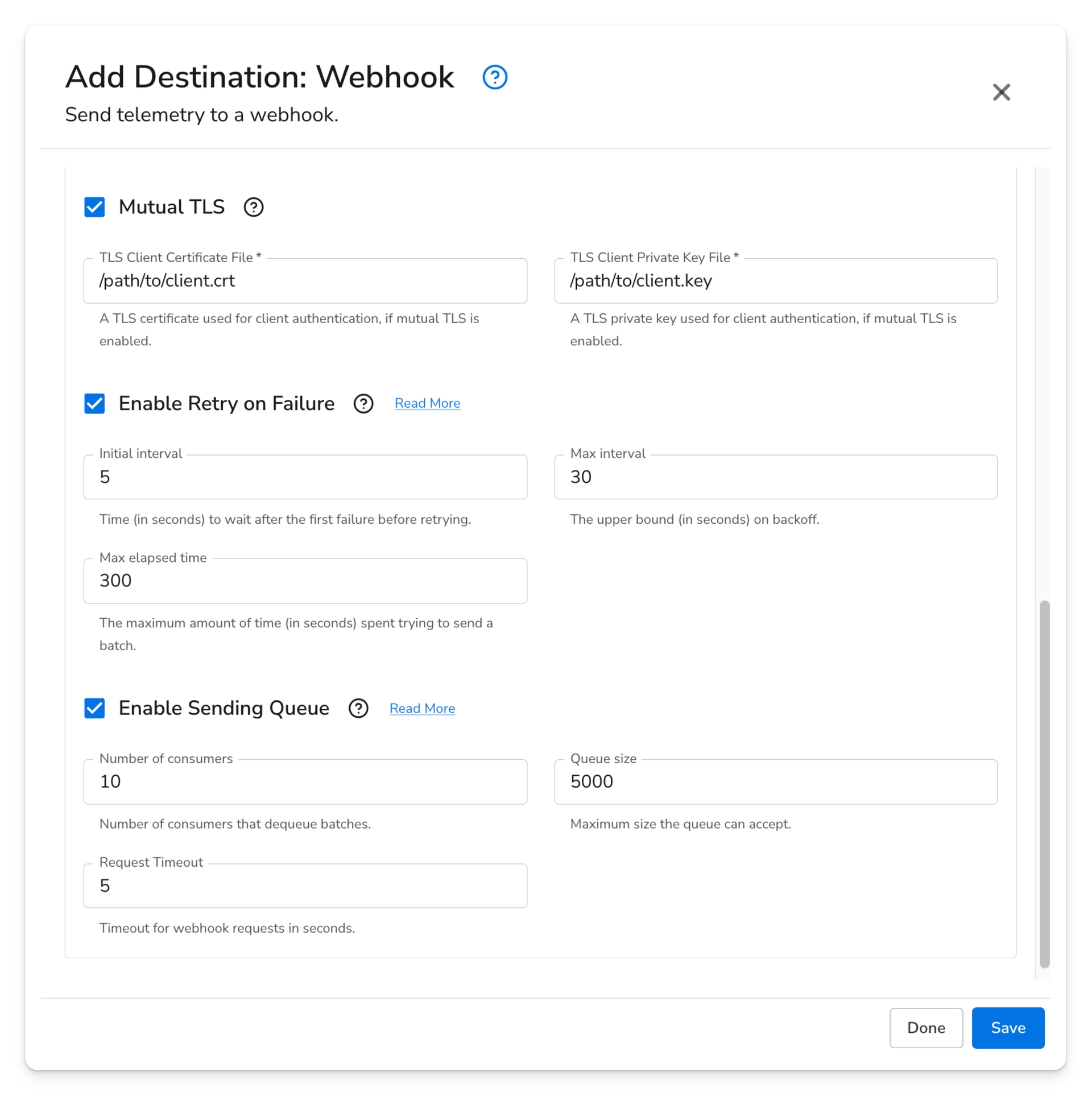Select the Initial interval field
The image size is (1092, 1096).
[x=305, y=477]
